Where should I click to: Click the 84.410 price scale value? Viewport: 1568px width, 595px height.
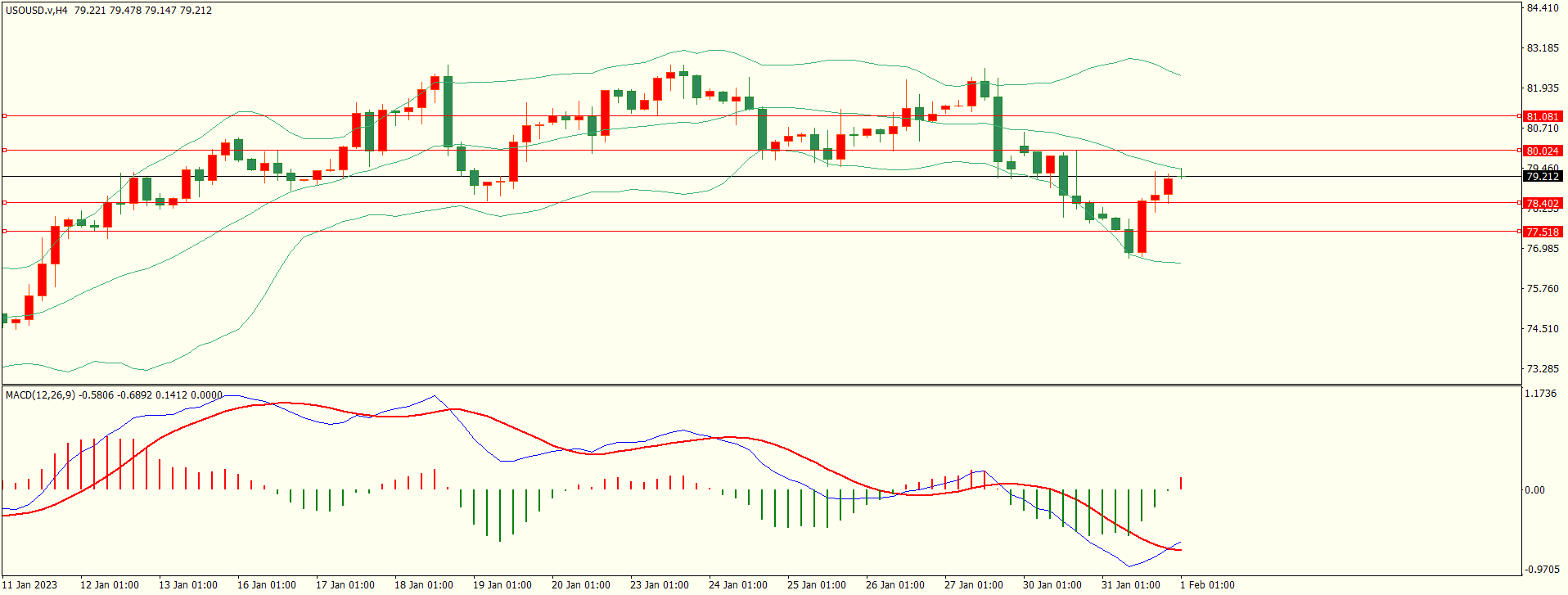(1542, 8)
